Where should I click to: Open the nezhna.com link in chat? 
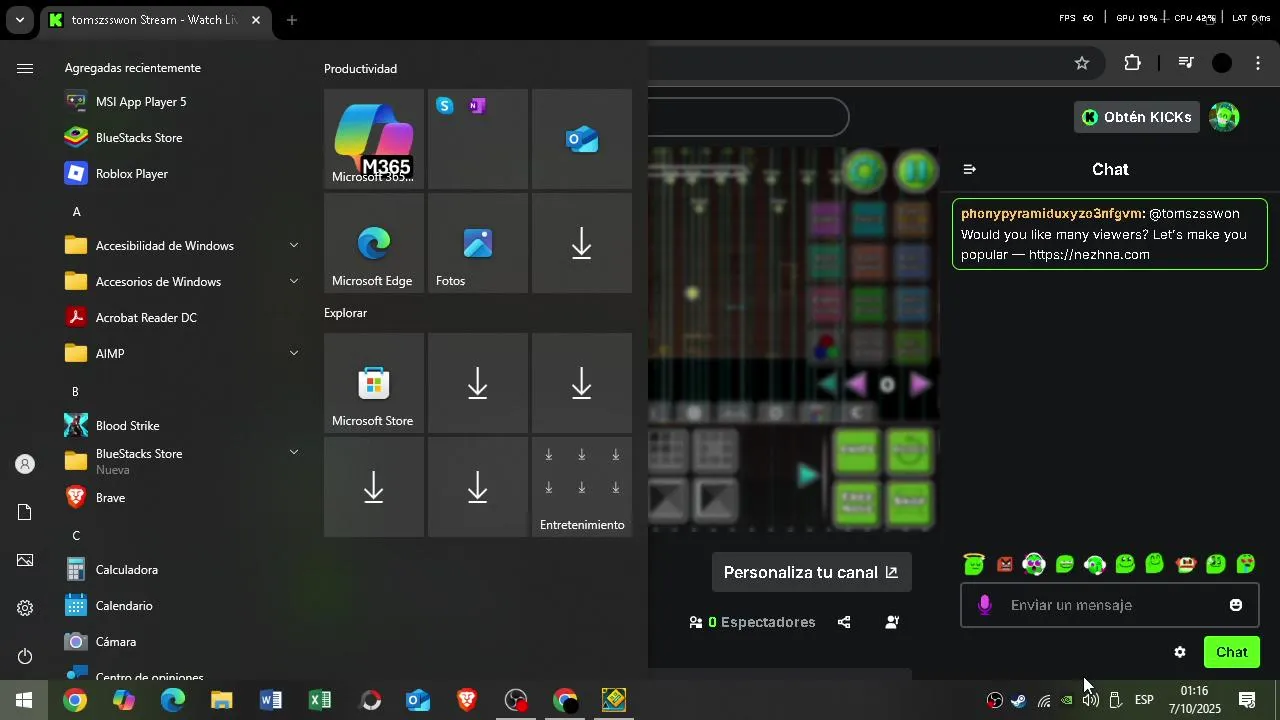[x=1089, y=255]
